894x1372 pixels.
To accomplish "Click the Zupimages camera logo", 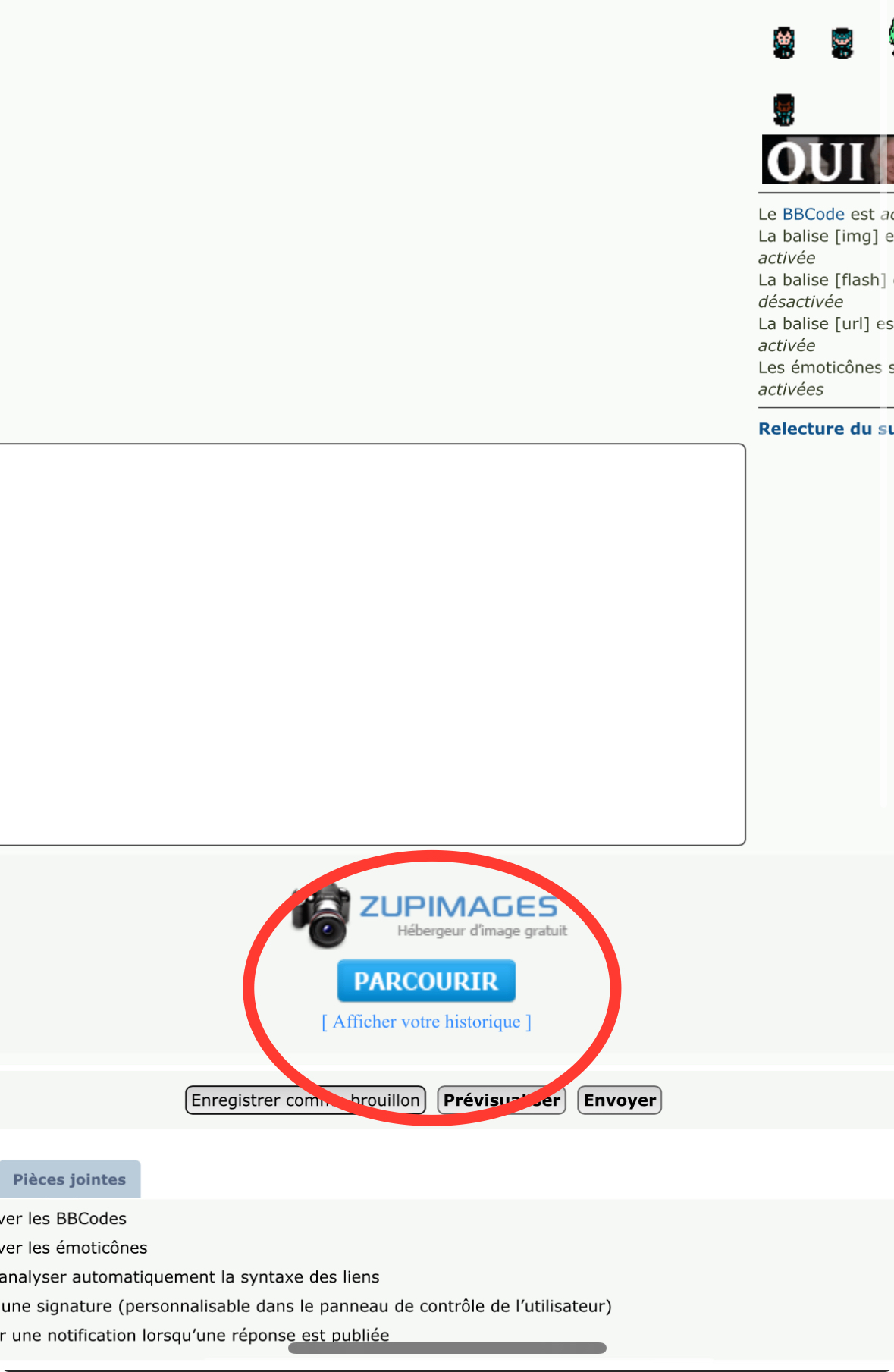I will pyautogui.click(x=322, y=916).
